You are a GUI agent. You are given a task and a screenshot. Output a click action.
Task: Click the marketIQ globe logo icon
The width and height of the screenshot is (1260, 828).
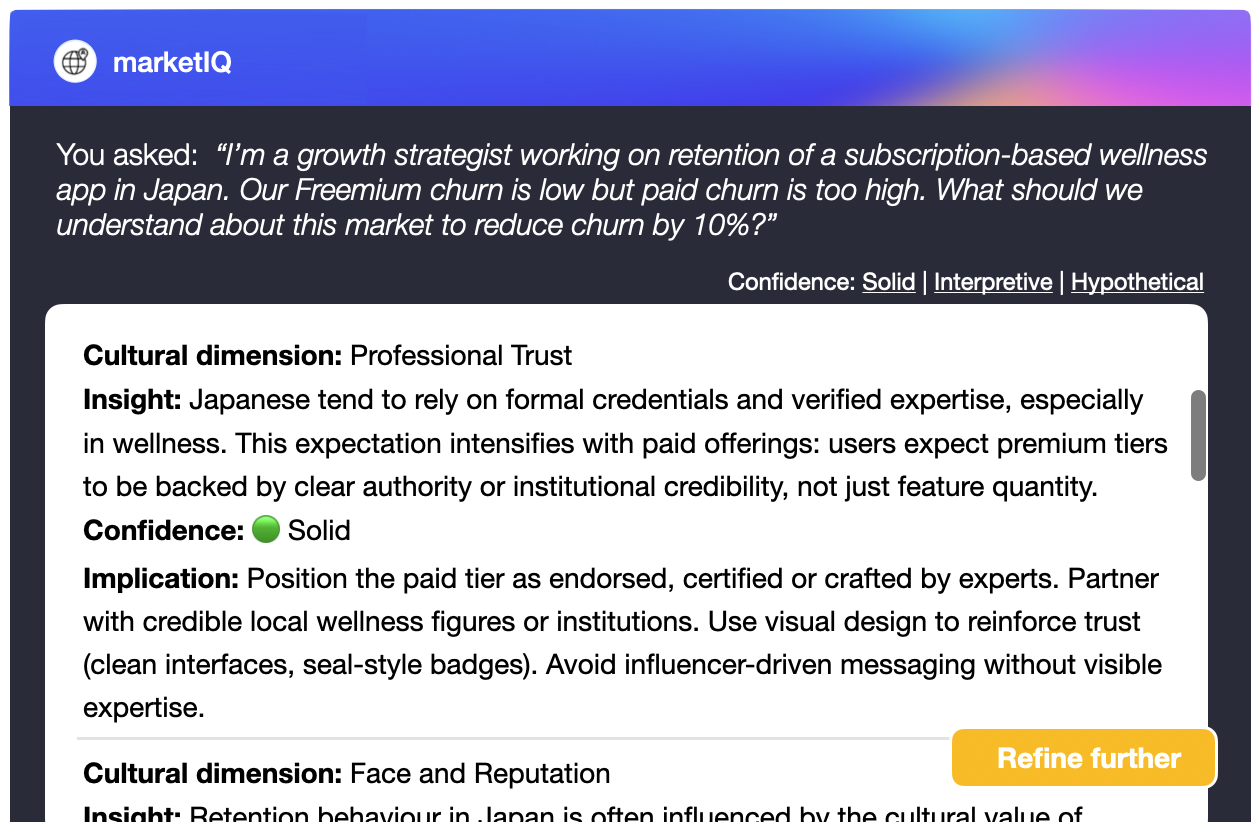pyautogui.click(x=75, y=62)
